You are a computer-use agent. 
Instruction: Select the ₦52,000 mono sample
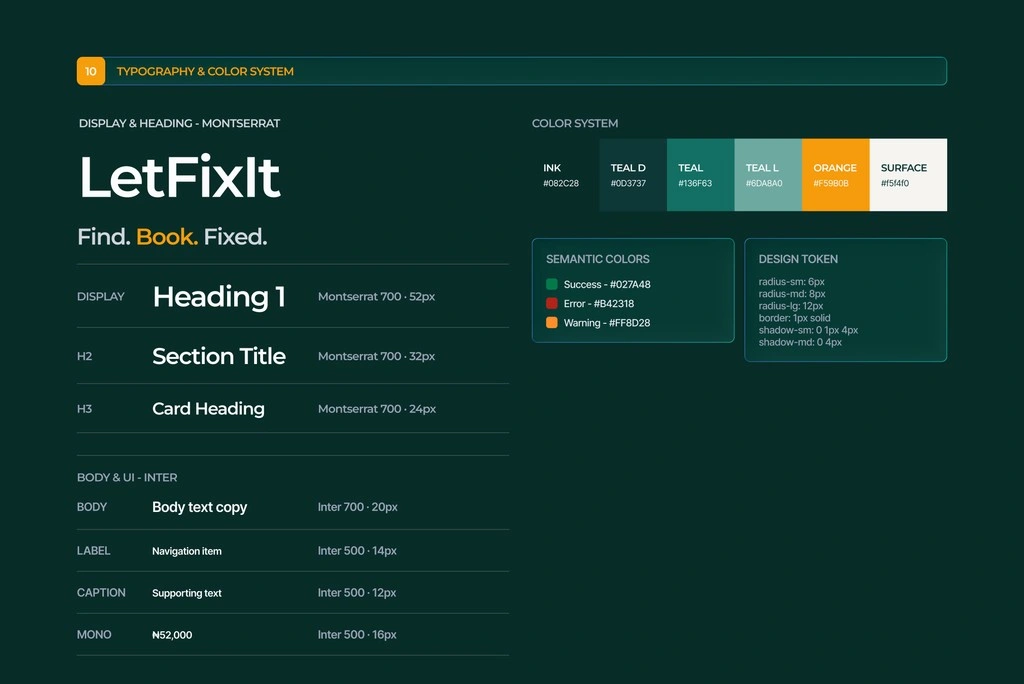pos(172,635)
